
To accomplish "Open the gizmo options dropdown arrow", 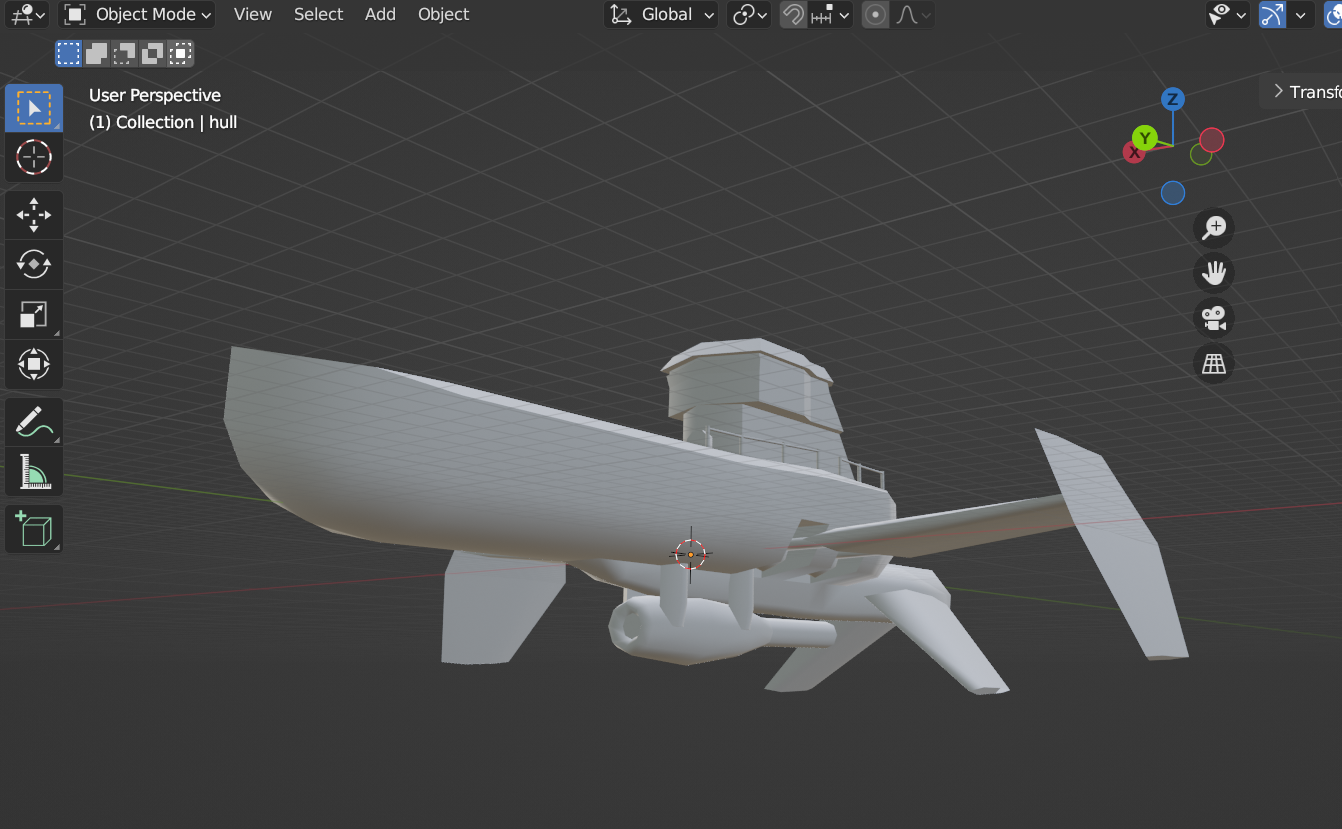I will pos(1300,15).
